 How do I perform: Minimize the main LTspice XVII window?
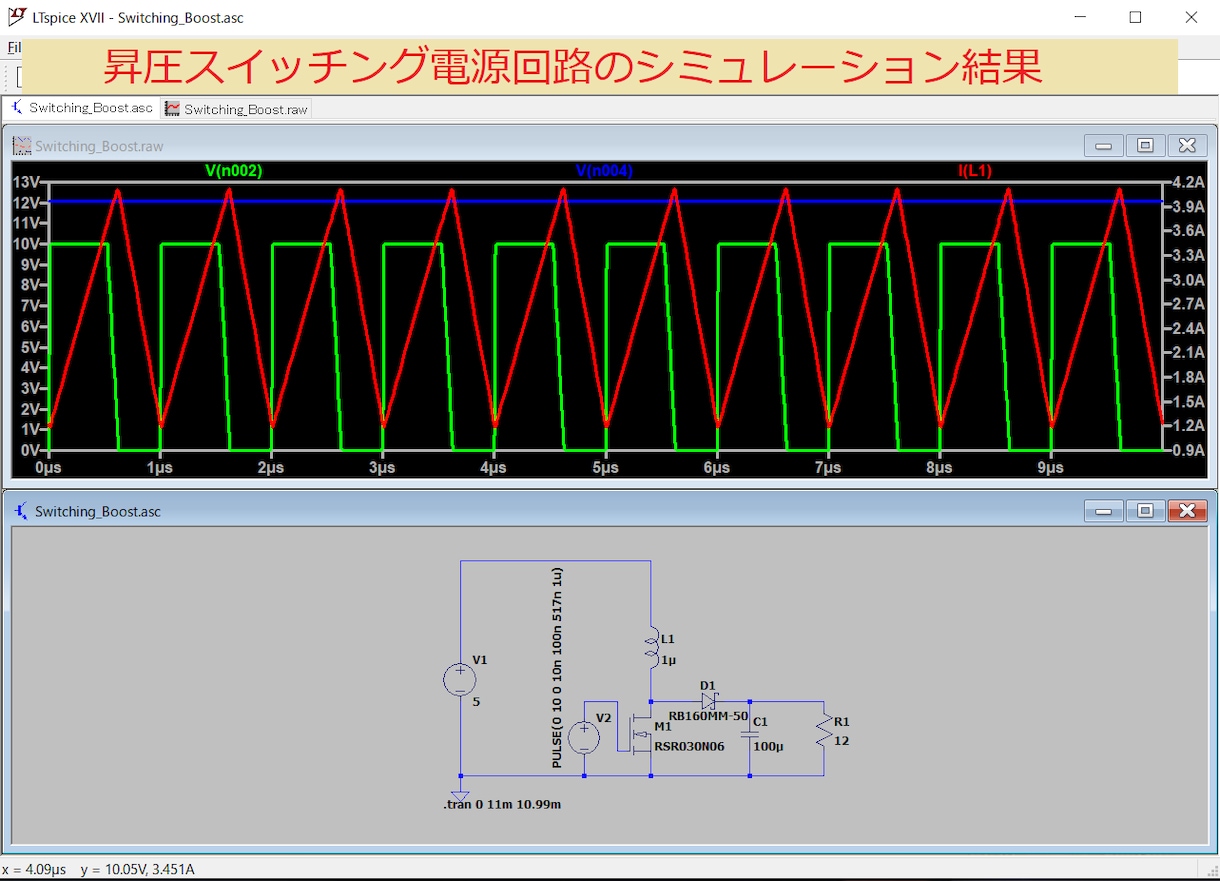[1080, 17]
